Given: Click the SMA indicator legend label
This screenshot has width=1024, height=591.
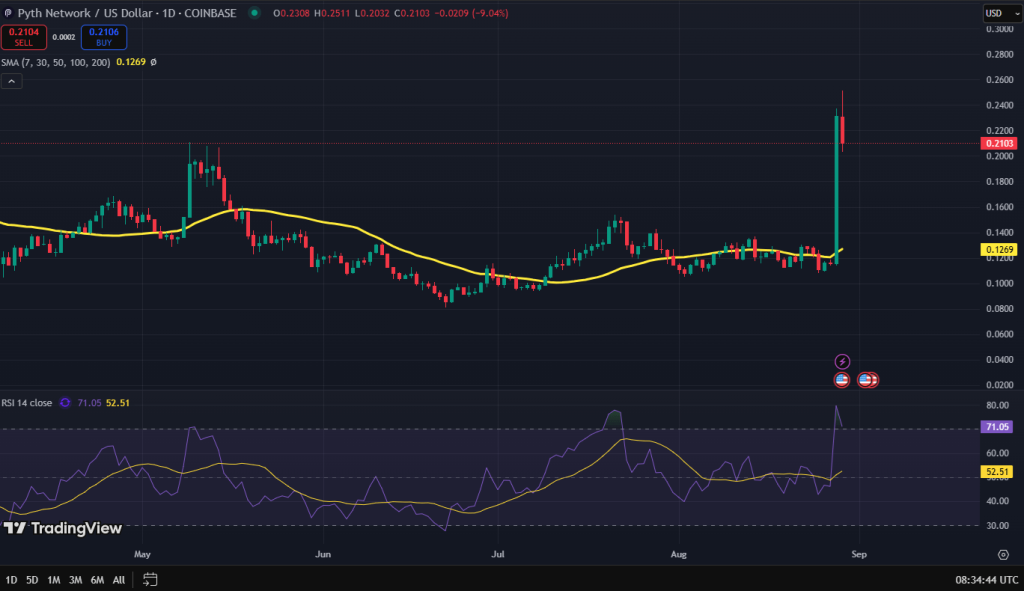Looking at the screenshot, I should 56,62.
